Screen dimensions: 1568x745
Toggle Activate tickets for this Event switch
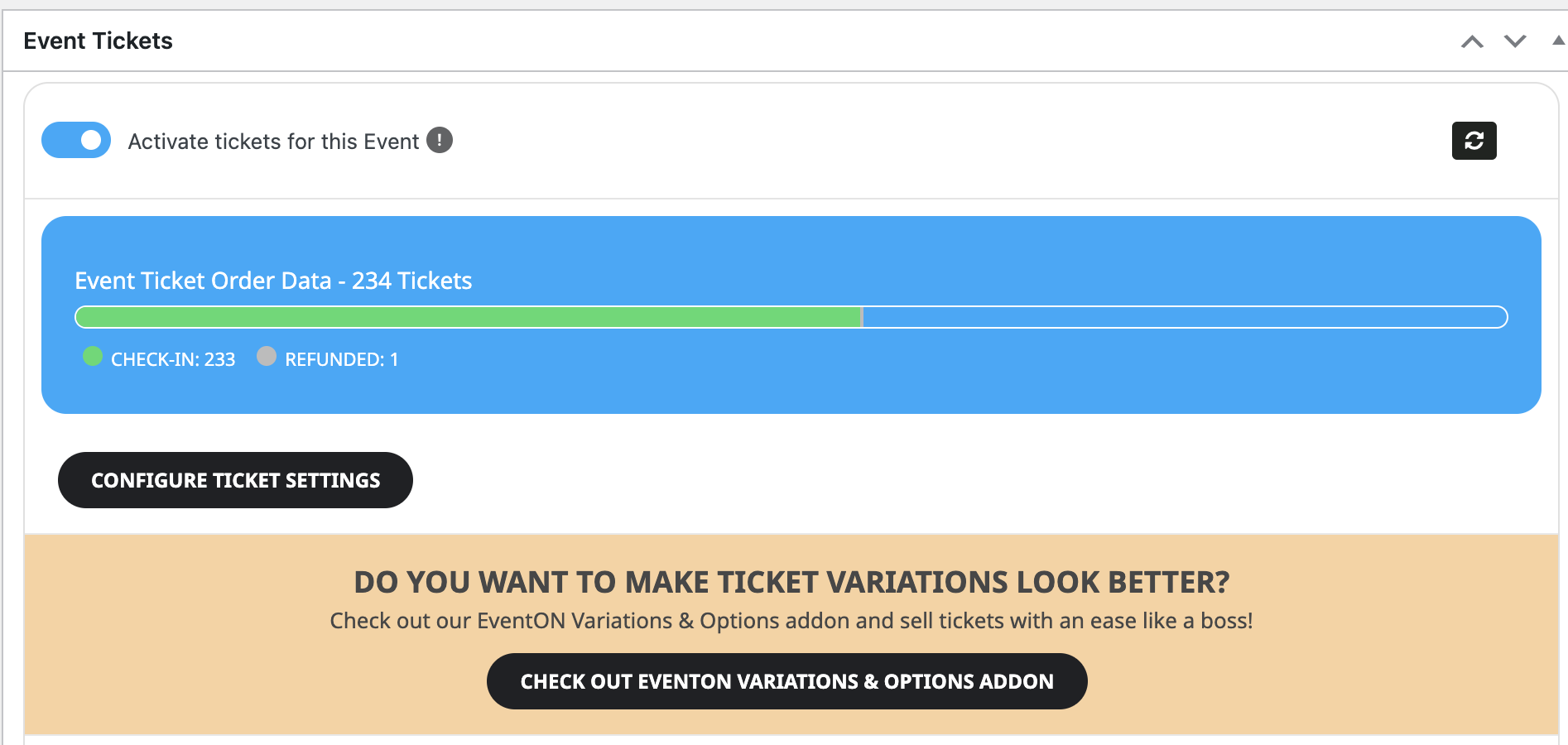click(76, 140)
